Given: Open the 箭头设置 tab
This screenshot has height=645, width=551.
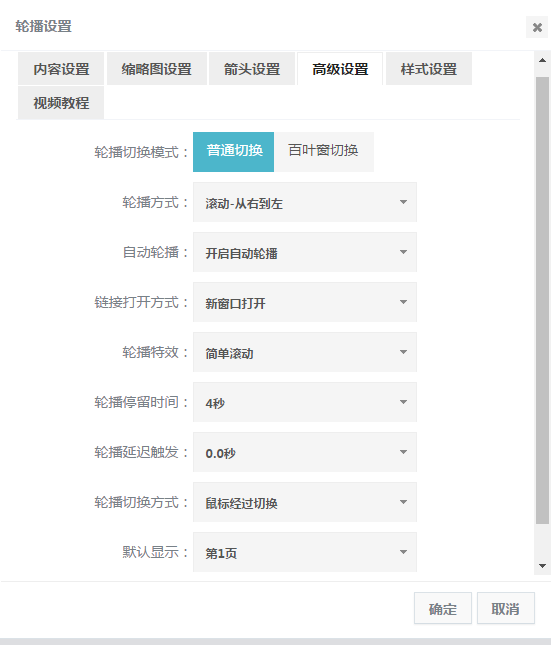Looking at the screenshot, I should [x=252, y=69].
